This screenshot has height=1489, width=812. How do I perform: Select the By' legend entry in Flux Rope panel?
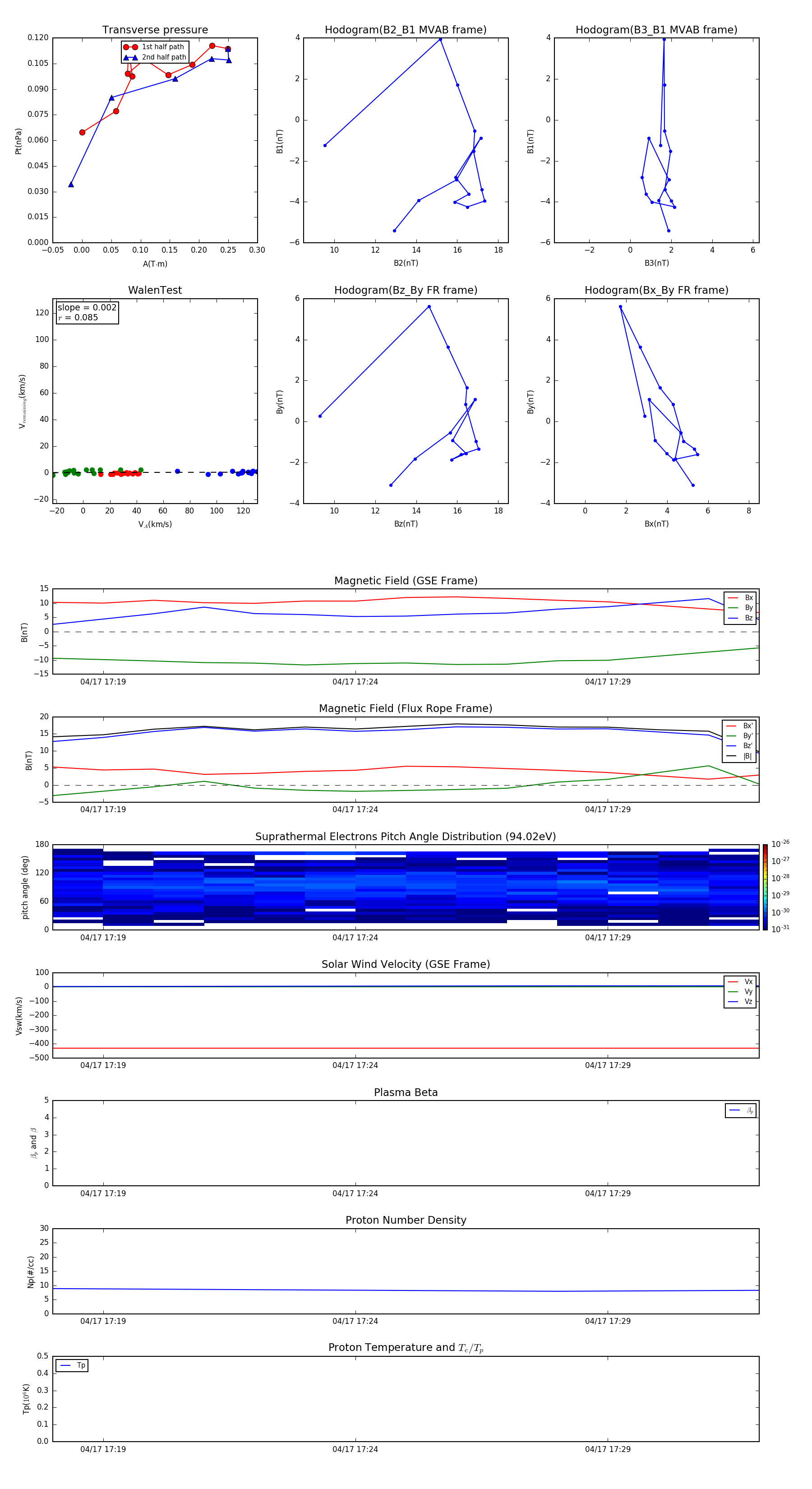[x=740, y=736]
